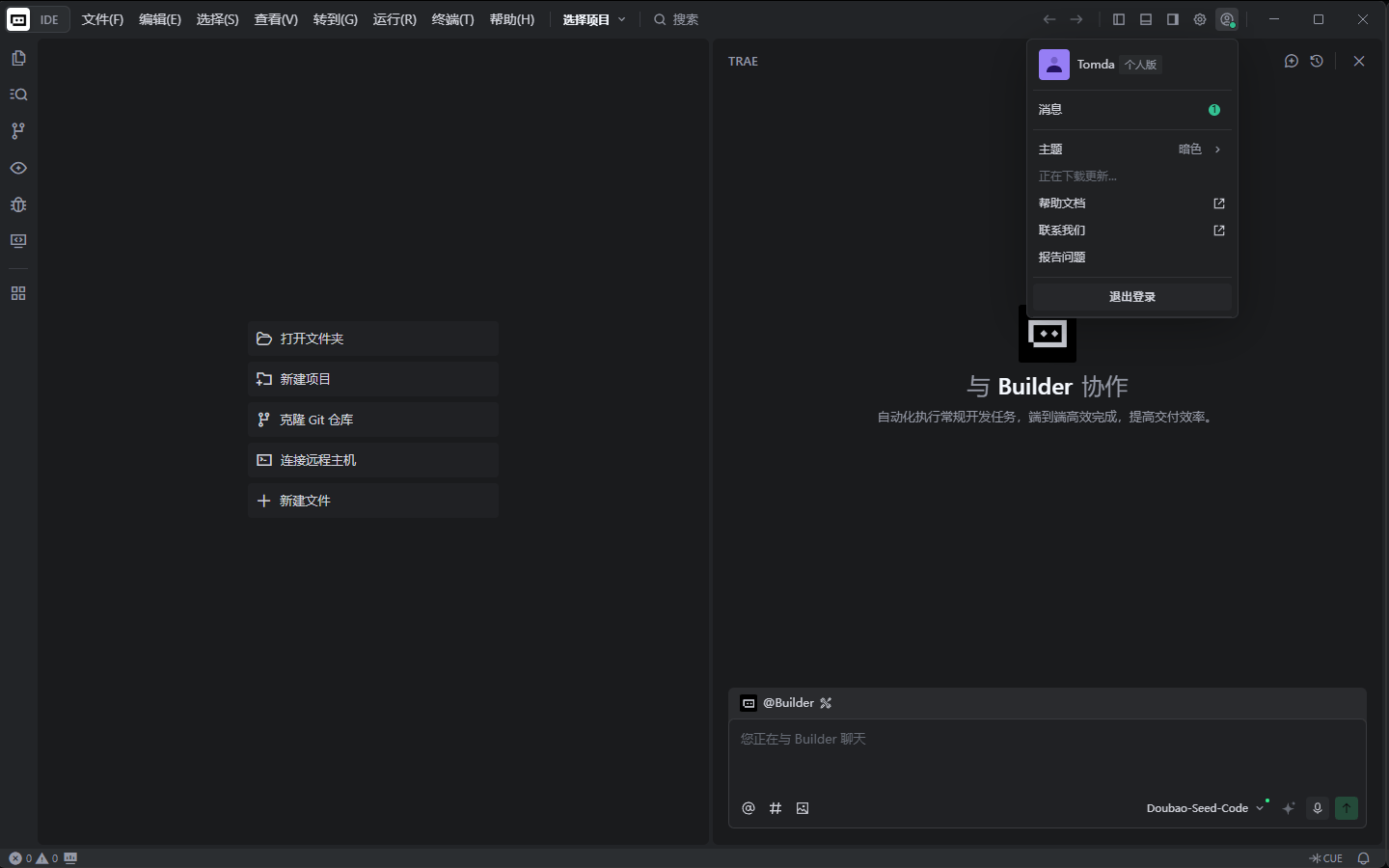Viewport: 1389px width, 868px height.
Task: Click the sparkle prompt-enhance icon
Action: pos(1289,808)
